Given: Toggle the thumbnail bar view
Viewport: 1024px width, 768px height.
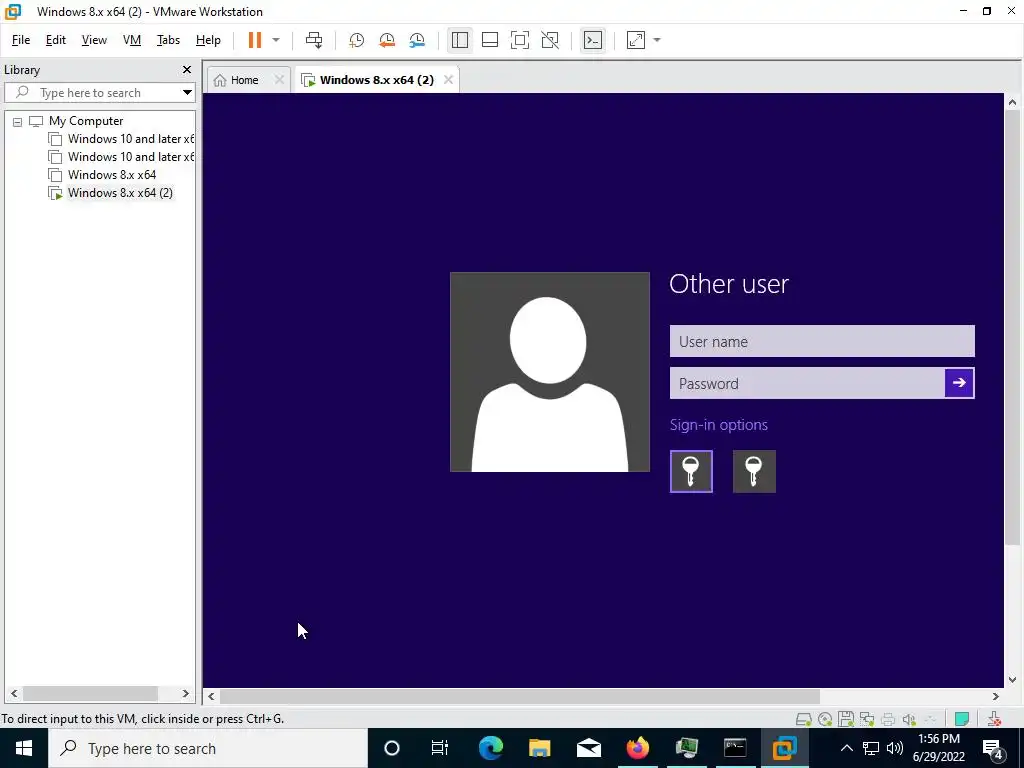Looking at the screenshot, I should (x=490, y=40).
